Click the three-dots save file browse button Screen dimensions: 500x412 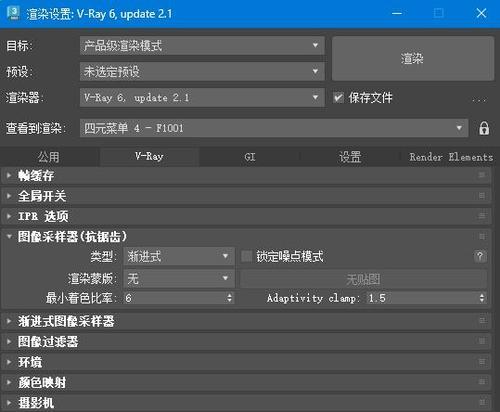tap(479, 99)
